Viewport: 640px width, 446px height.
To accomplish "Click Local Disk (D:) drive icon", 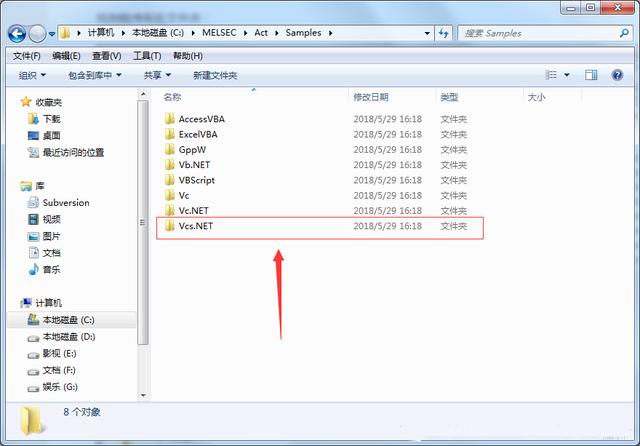I will 34,337.
